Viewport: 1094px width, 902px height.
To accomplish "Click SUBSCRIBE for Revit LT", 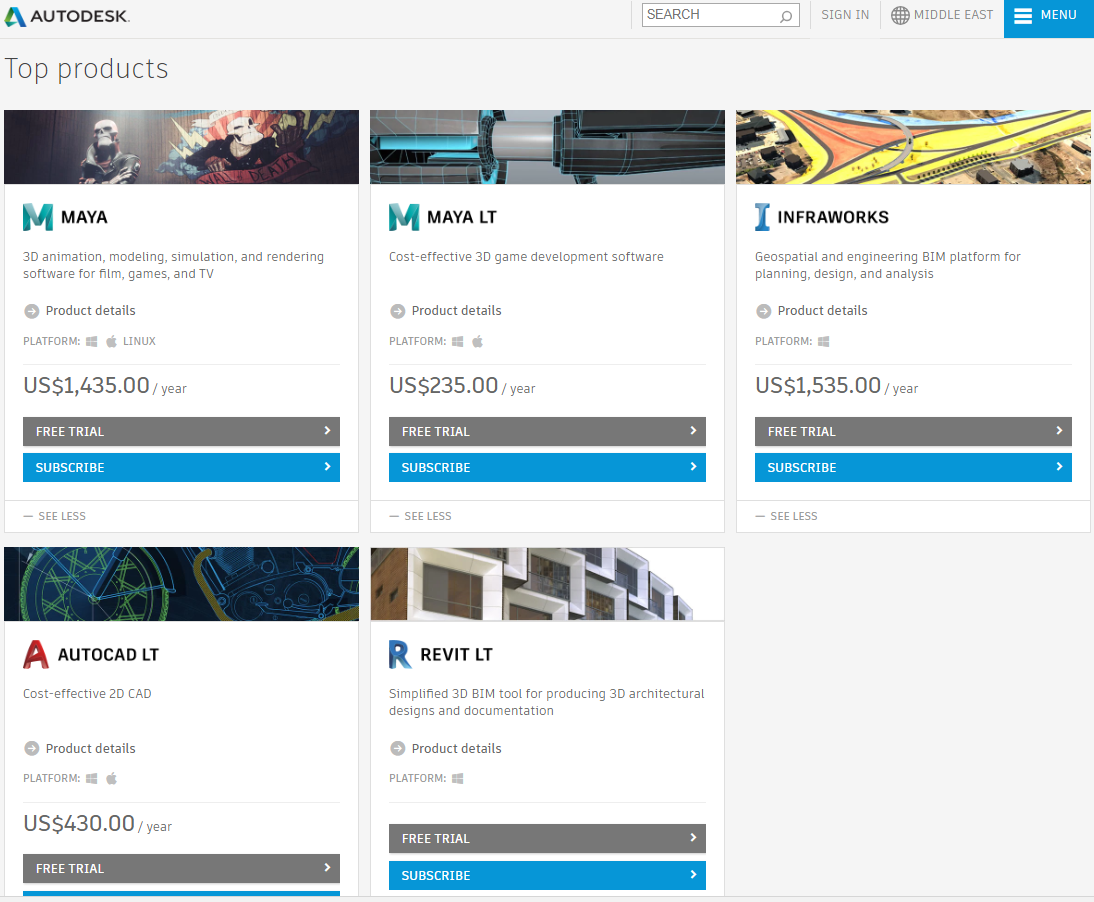I will (547, 875).
